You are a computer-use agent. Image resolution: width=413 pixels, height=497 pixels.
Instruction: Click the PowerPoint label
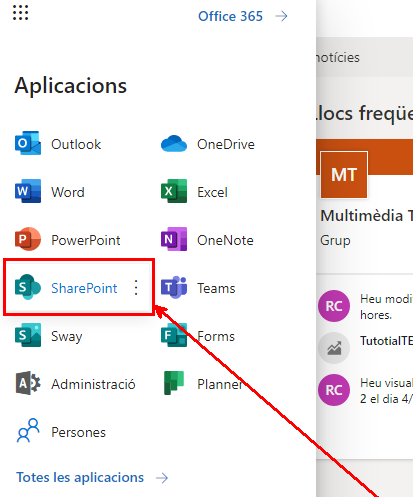86,240
